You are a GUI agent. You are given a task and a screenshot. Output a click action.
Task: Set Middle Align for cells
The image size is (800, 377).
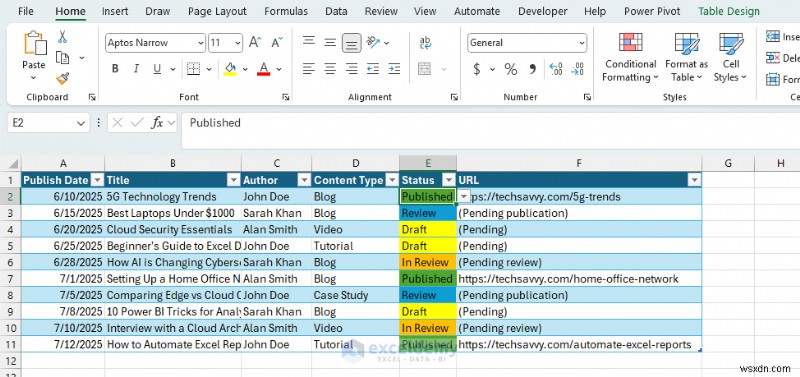click(330, 42)
